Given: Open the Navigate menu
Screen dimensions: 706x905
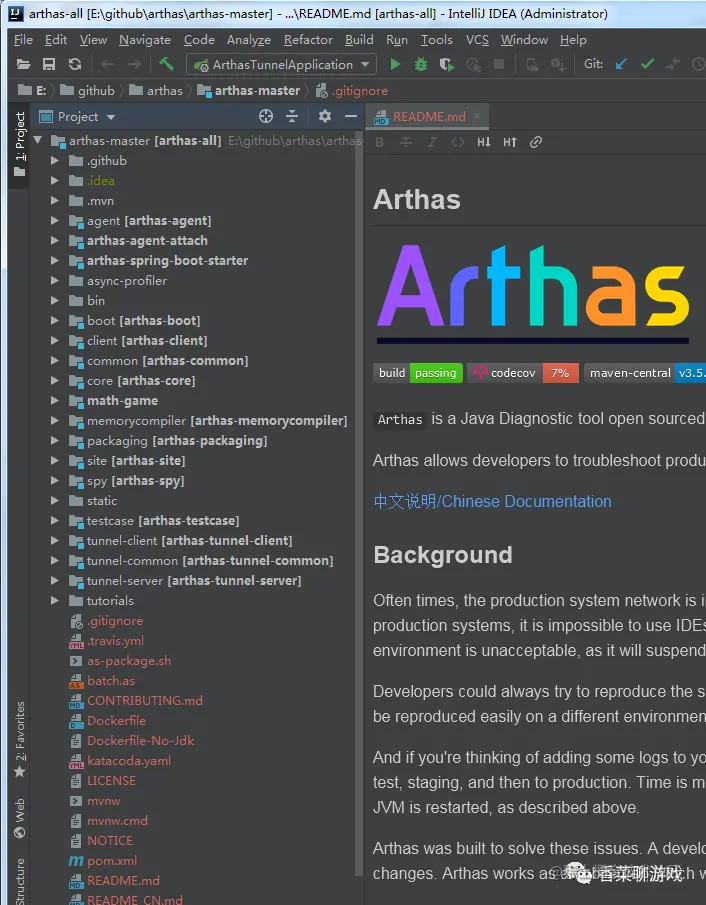Looking at the screenshot, I should [x=145, y=40].
